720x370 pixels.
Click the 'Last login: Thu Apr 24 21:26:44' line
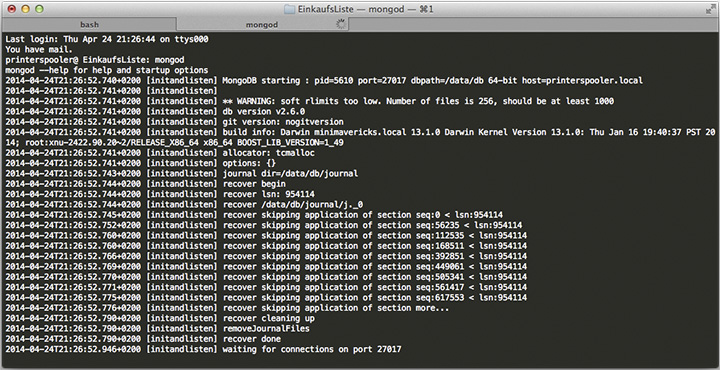[x=107, y=39]
